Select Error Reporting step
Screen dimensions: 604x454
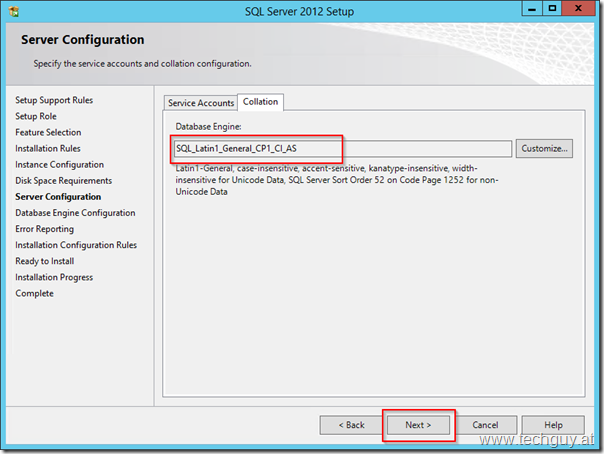tap(44, 229)
